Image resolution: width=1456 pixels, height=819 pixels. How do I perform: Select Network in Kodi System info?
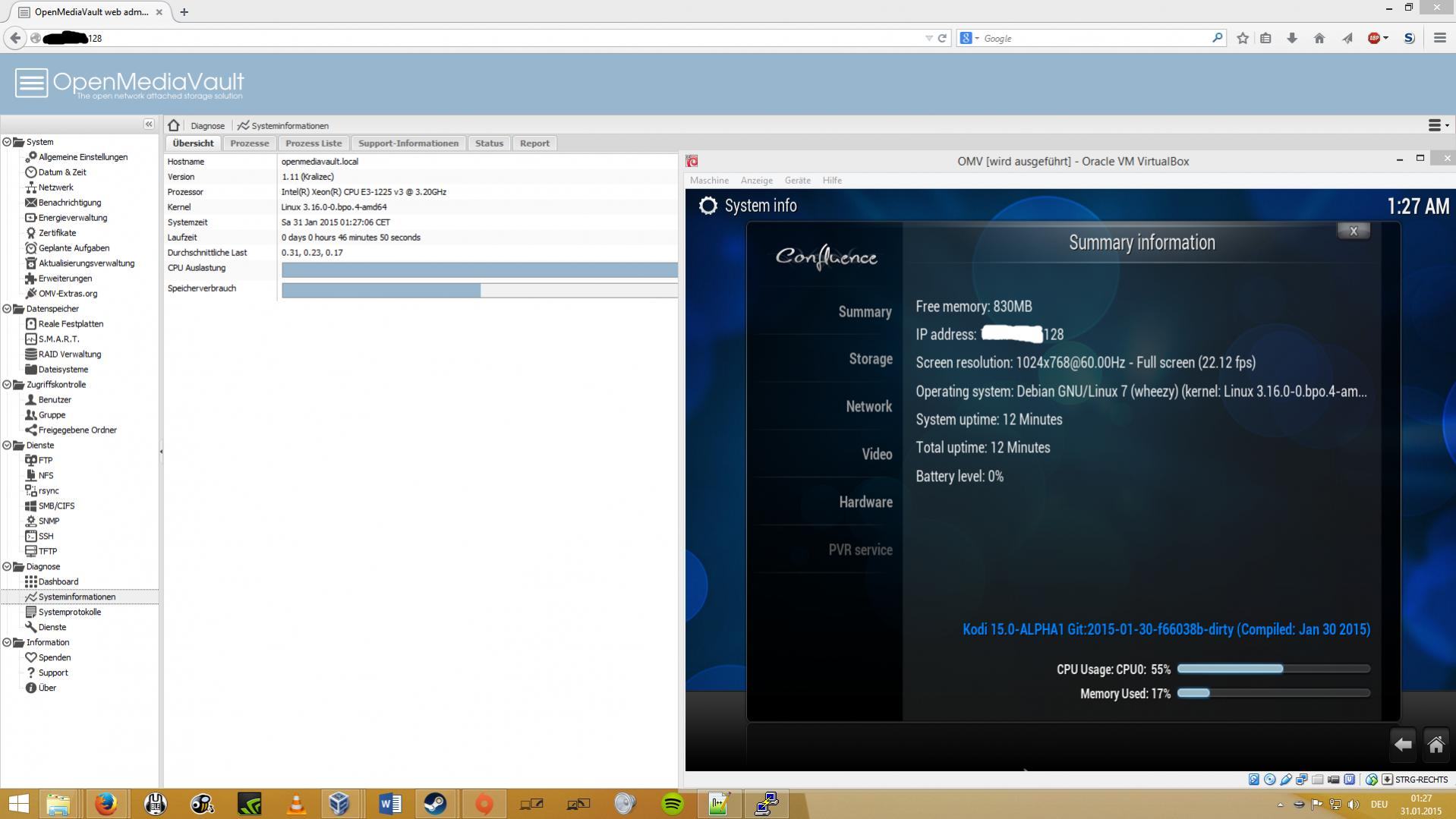[868, 407]
